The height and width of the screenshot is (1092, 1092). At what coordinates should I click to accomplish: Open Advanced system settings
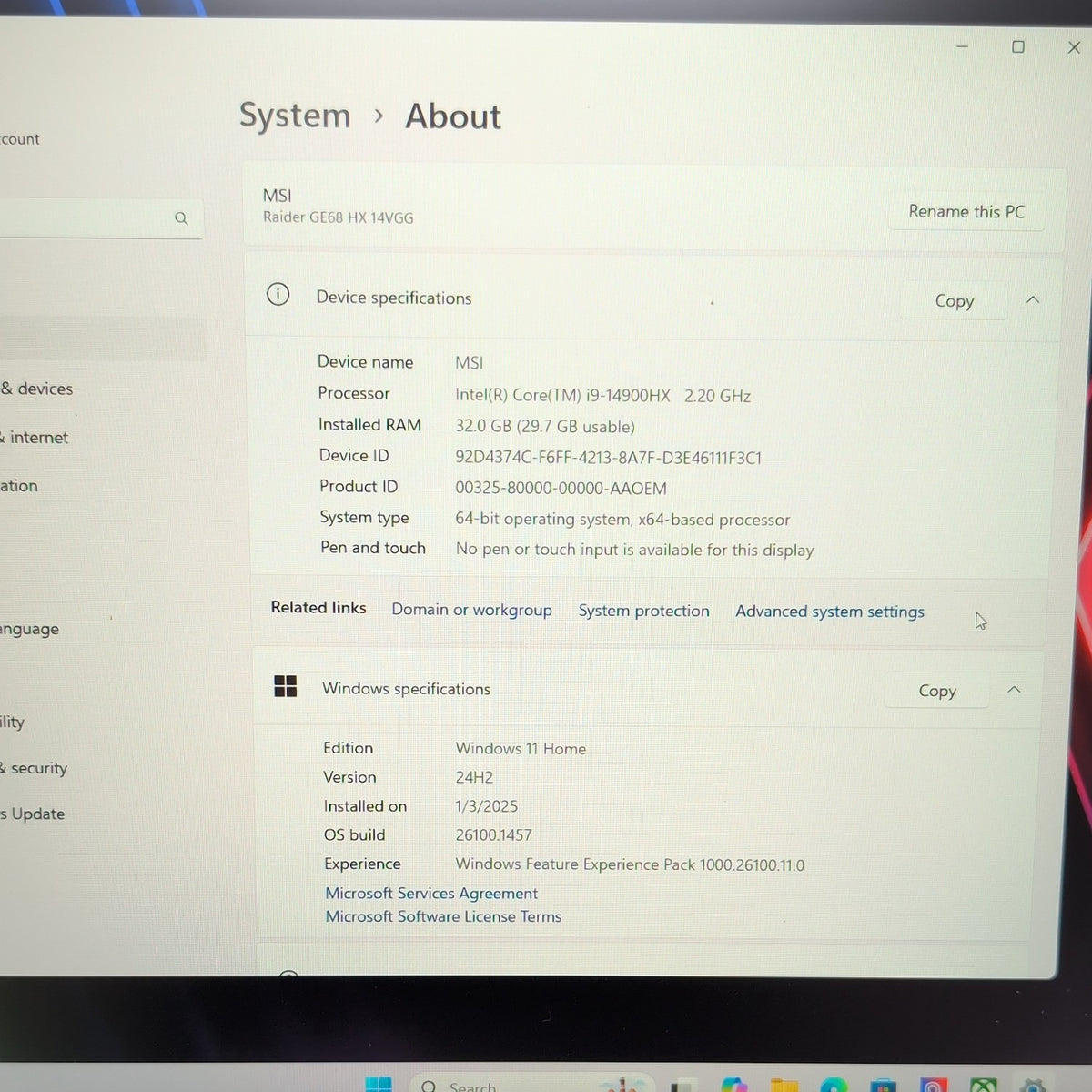pos(829,612)
